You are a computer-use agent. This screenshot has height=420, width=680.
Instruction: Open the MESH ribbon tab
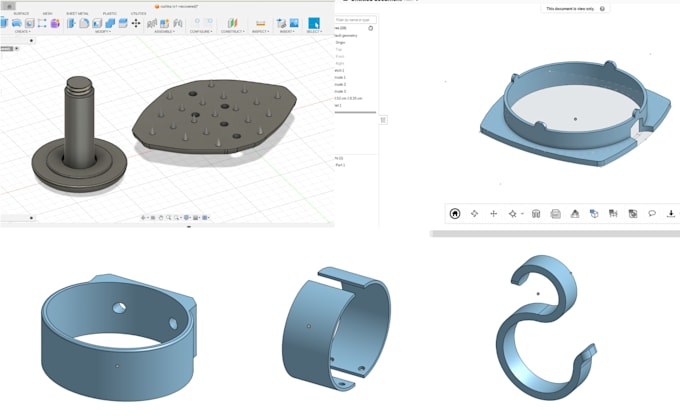[x=47, y=13]
